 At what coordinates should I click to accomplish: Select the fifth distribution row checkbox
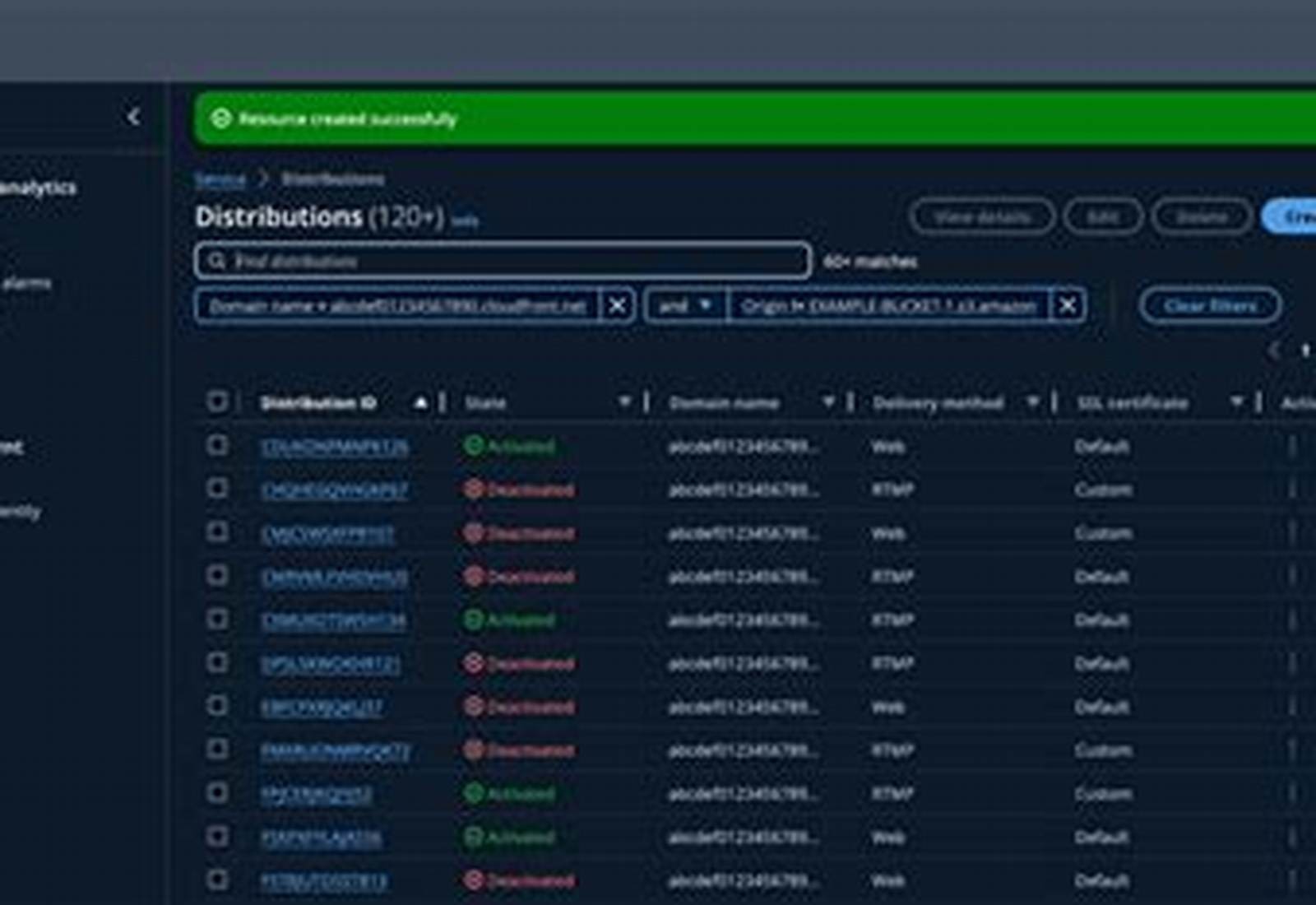(217, 619)
